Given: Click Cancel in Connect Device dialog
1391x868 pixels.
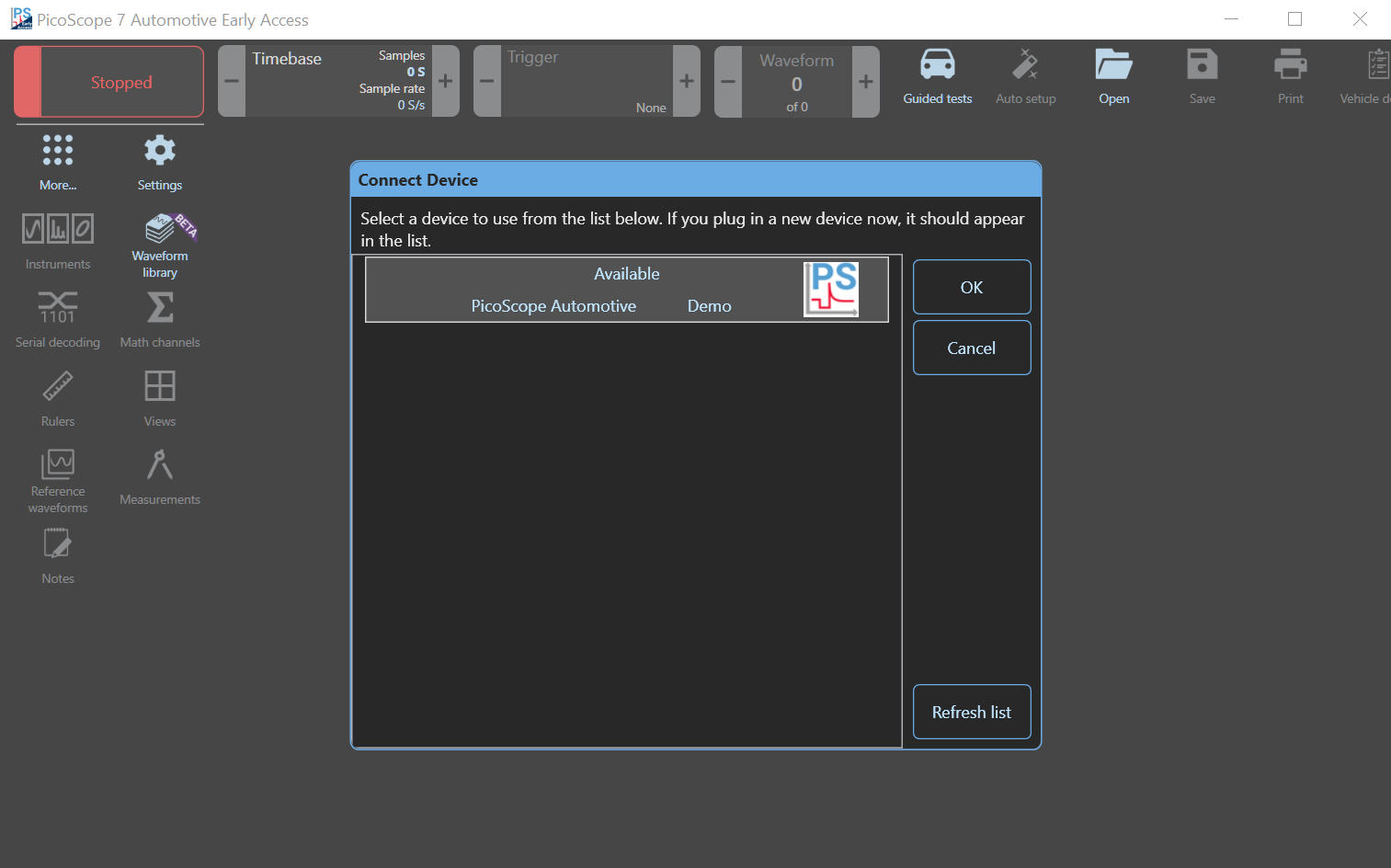Looking at the screenshot, I should (x=972, y=348).
